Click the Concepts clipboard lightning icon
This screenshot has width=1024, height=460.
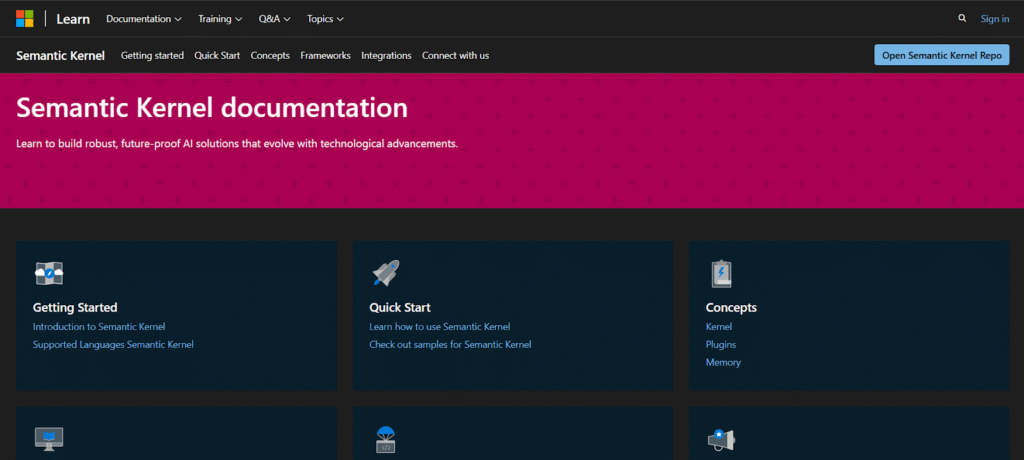pyautogui.click(x=721, y=273)
